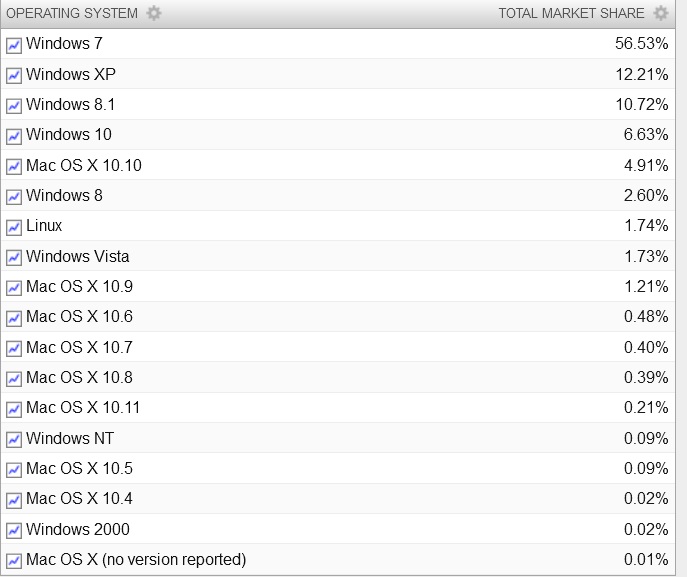Sort by Total Market Share header
Image resolution: width=687 pixels, height=577 pixels.
point(571,14)
